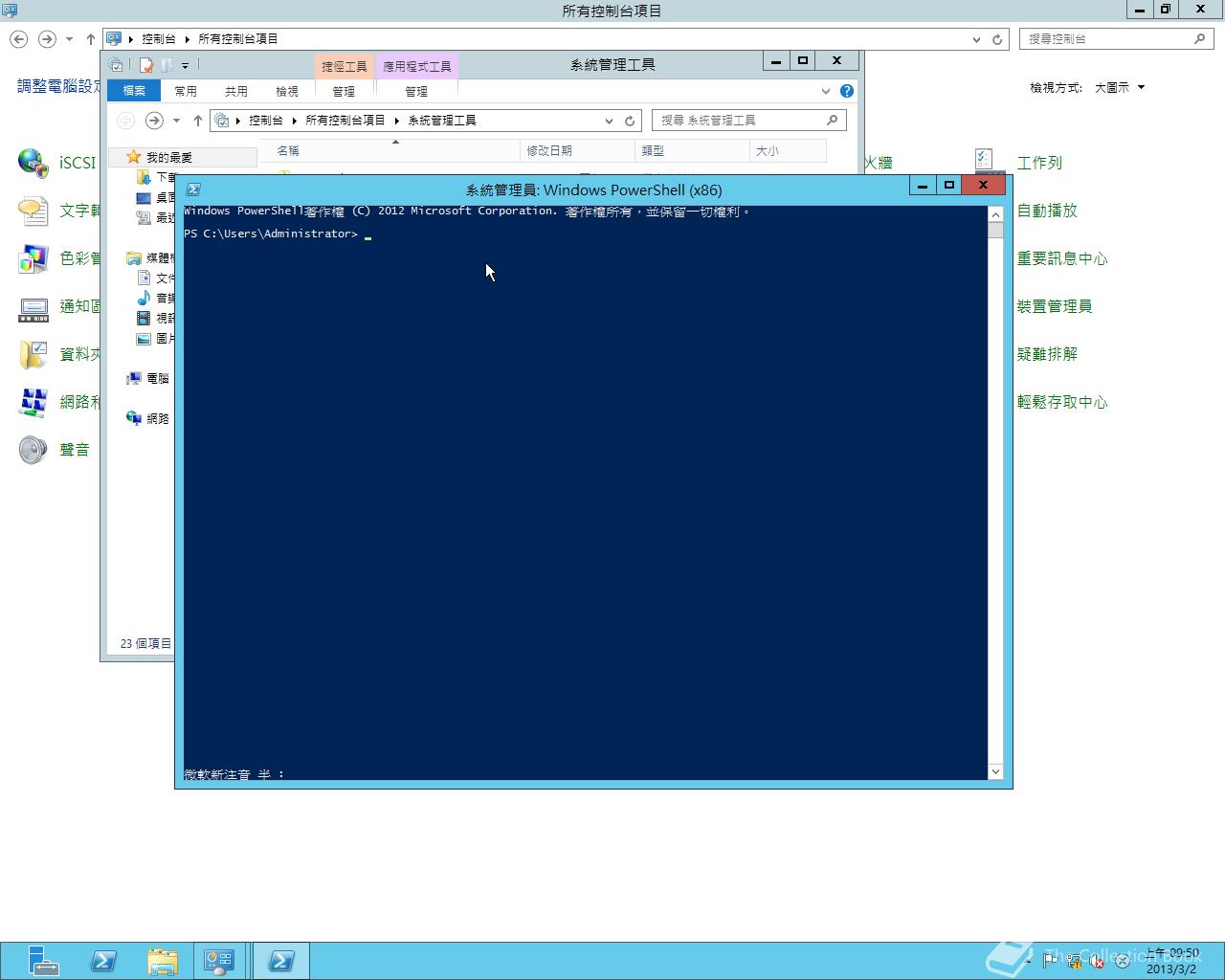Open the 共用 ribbon tab

pos(236,91)
